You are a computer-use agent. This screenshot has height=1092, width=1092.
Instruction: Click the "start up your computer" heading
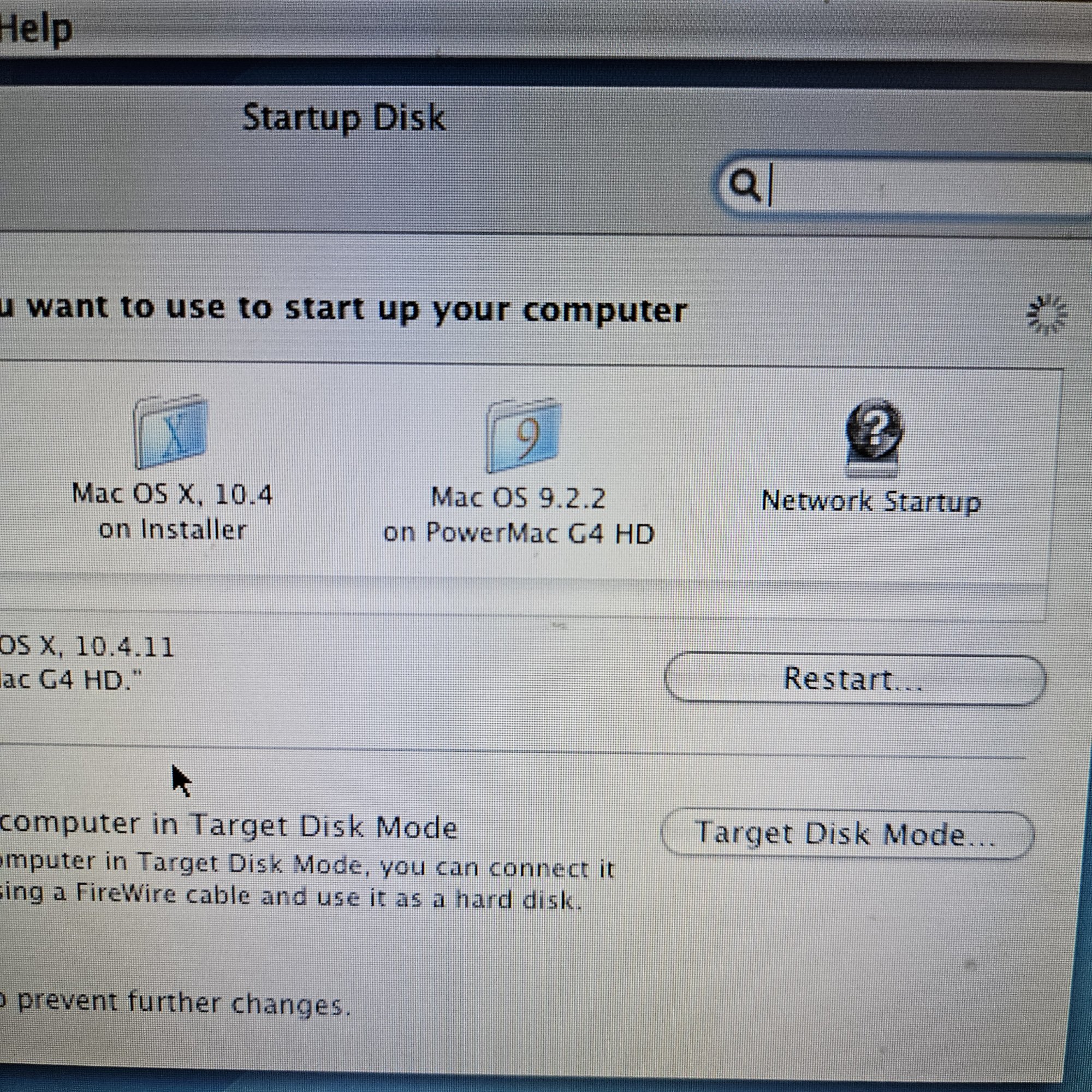[486, 310]
